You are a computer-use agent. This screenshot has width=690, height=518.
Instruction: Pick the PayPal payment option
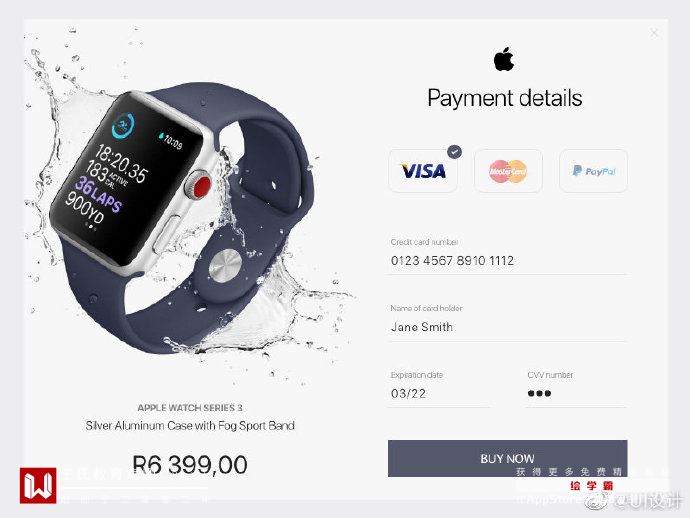[x=594, y=171]
